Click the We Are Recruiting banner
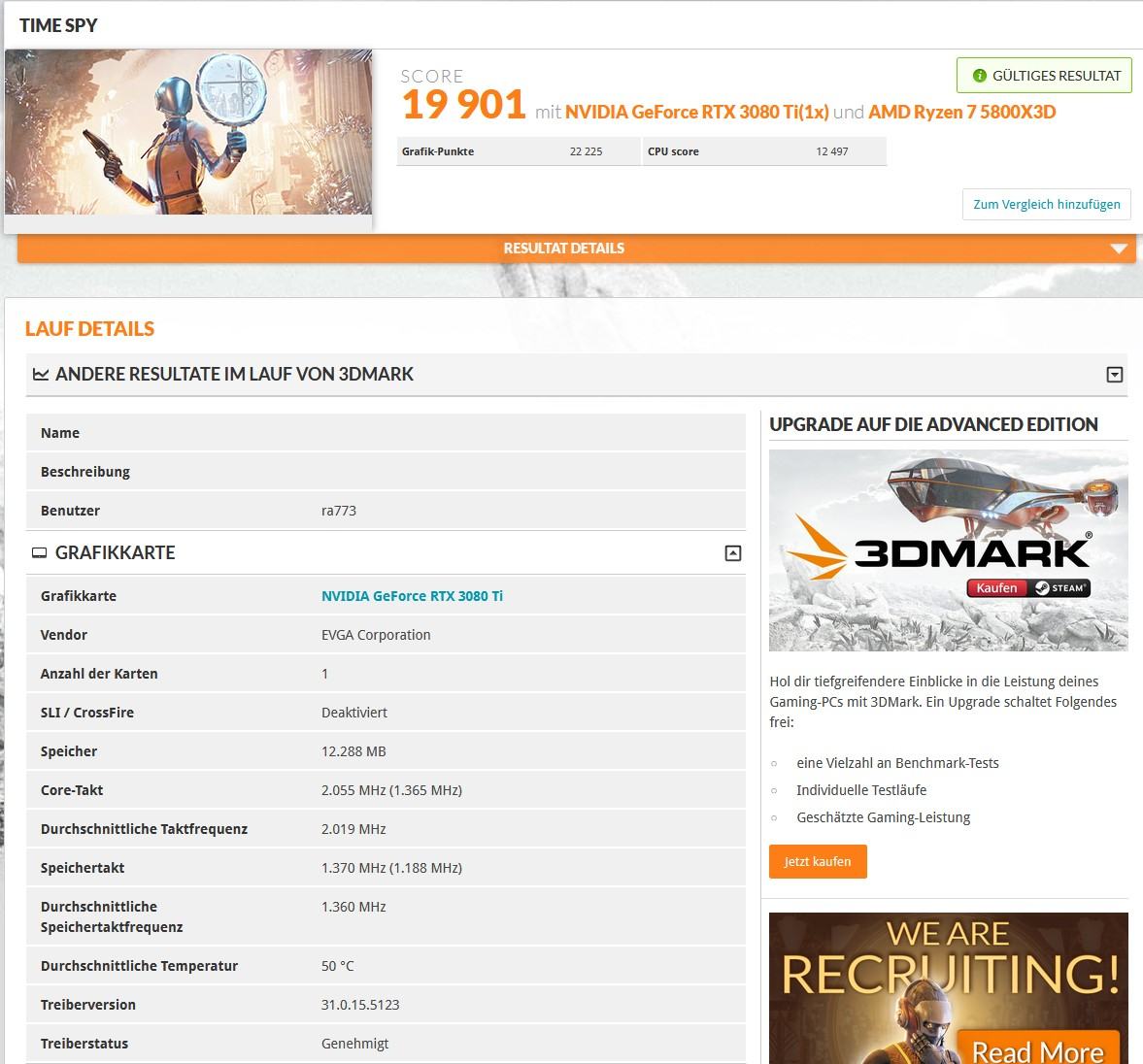1143x1064 pixels. (x=949, y=988)
